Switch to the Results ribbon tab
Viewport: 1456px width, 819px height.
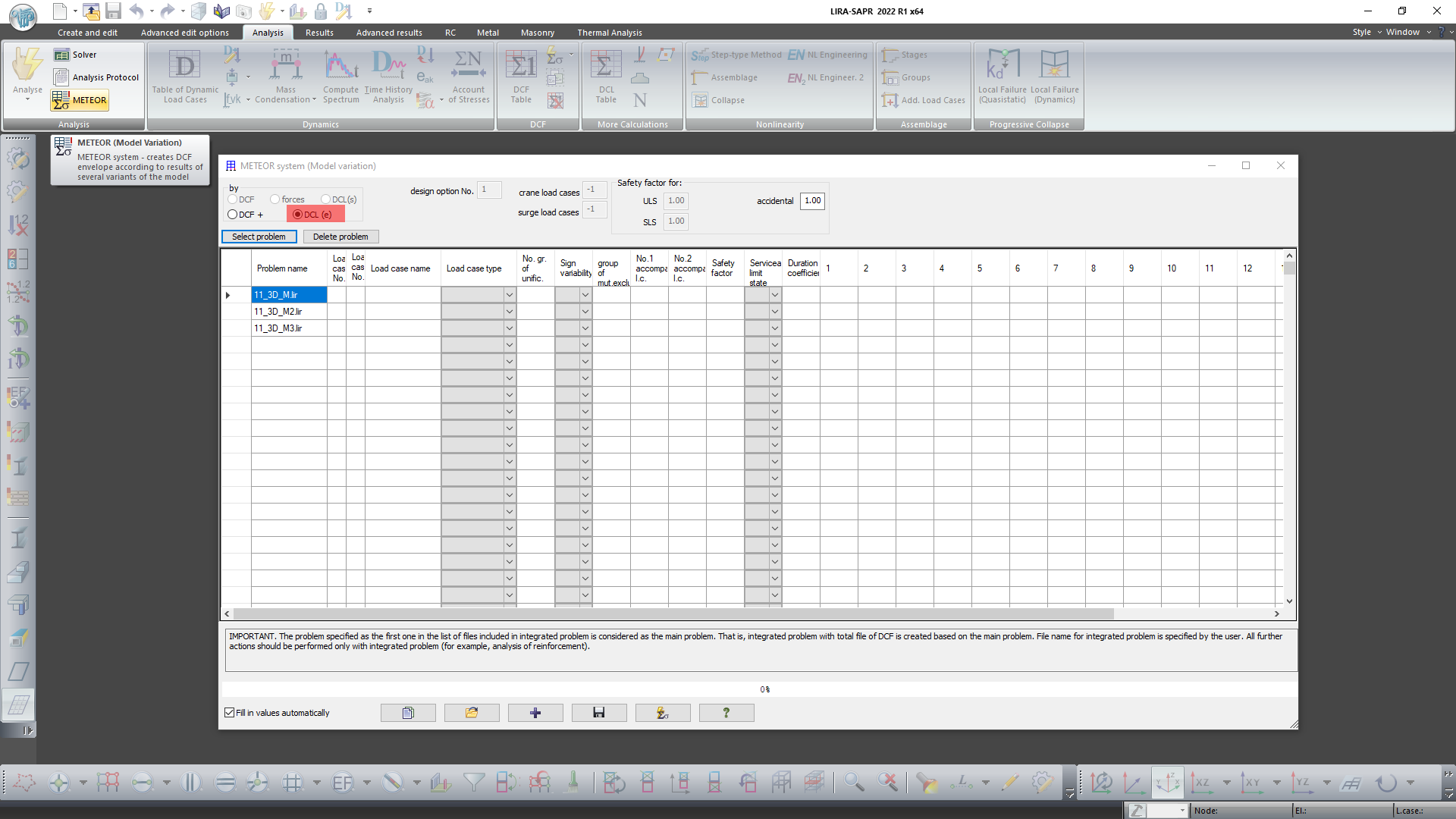[x=319, y=33]
